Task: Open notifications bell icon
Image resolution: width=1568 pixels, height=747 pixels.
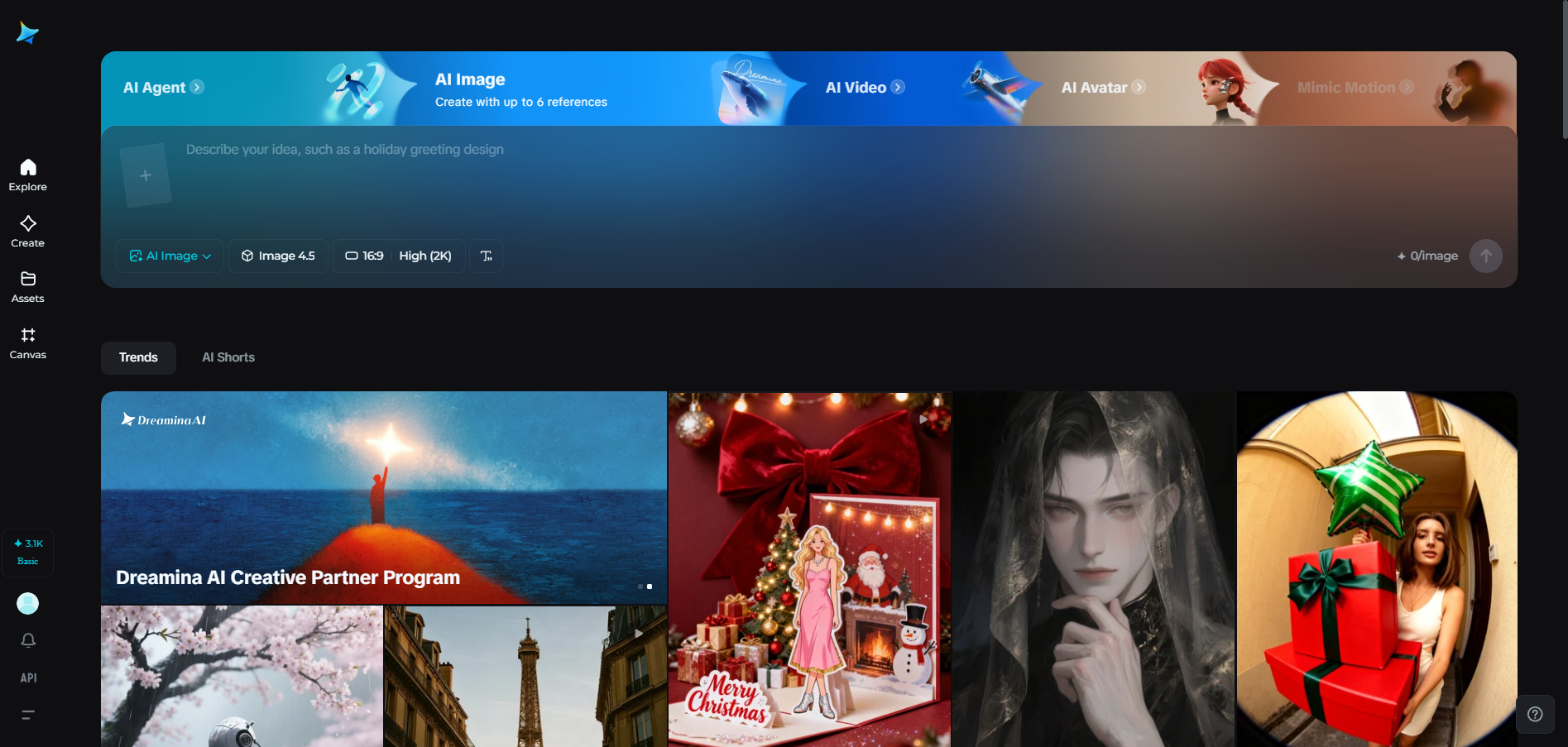Action: (x=28, y=640)
